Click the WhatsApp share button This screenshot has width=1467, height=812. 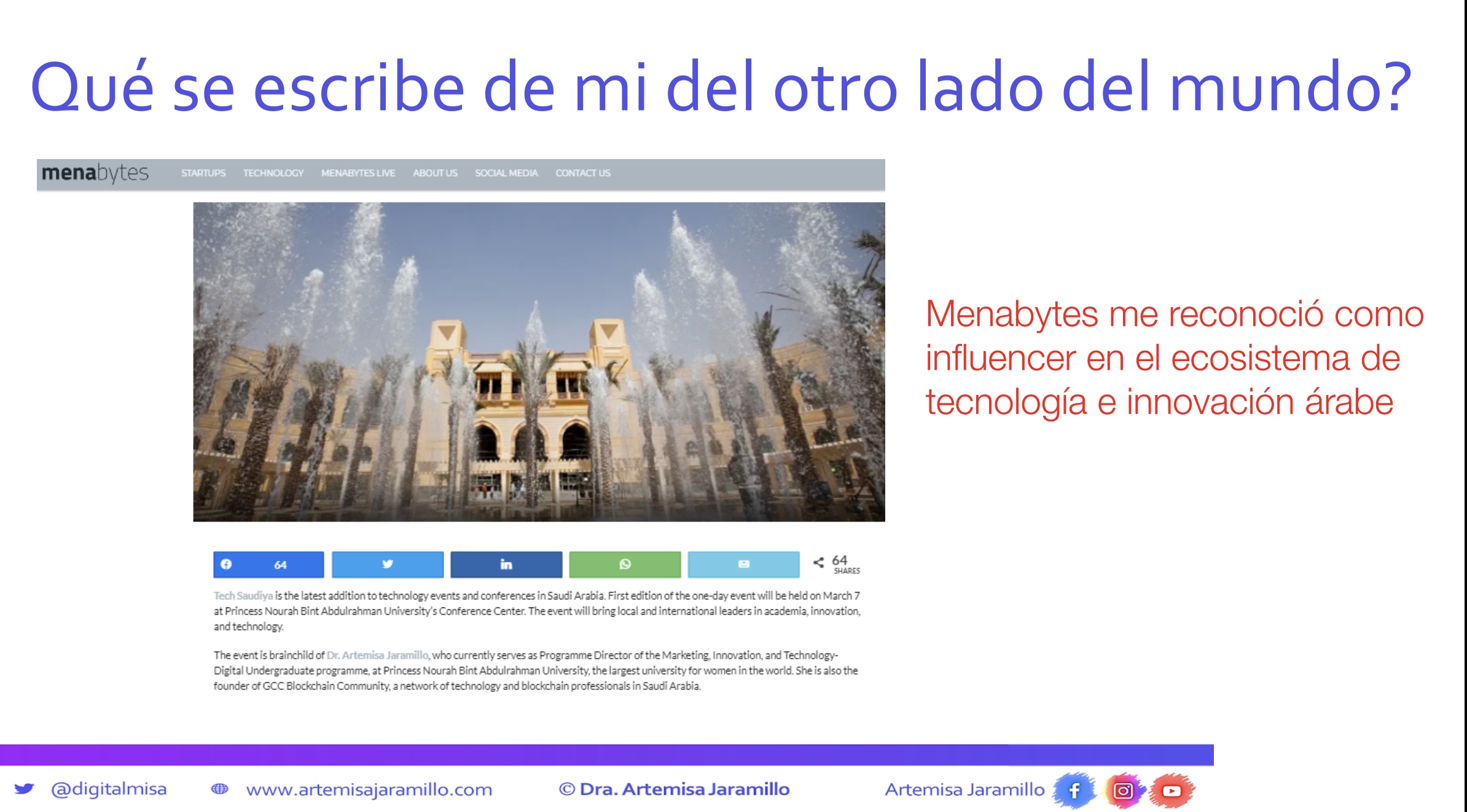[x=625, y=564]
